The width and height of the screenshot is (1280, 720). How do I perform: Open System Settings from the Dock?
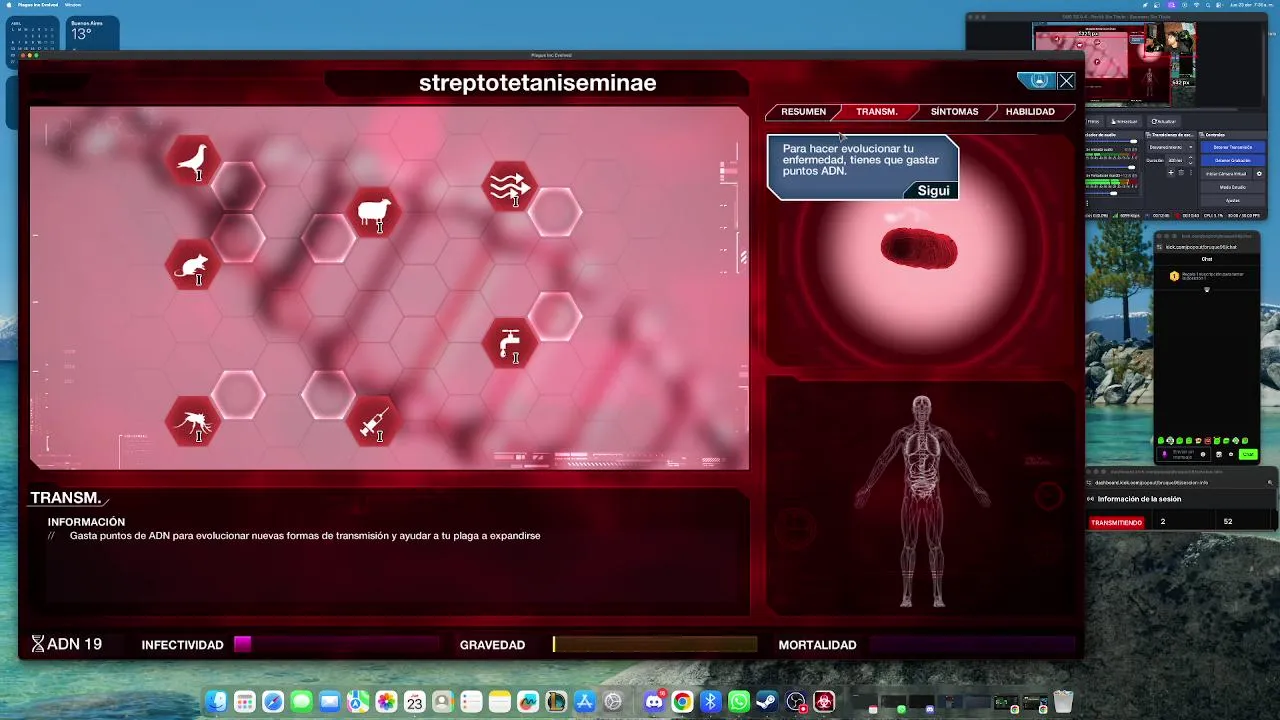(612, 702)
